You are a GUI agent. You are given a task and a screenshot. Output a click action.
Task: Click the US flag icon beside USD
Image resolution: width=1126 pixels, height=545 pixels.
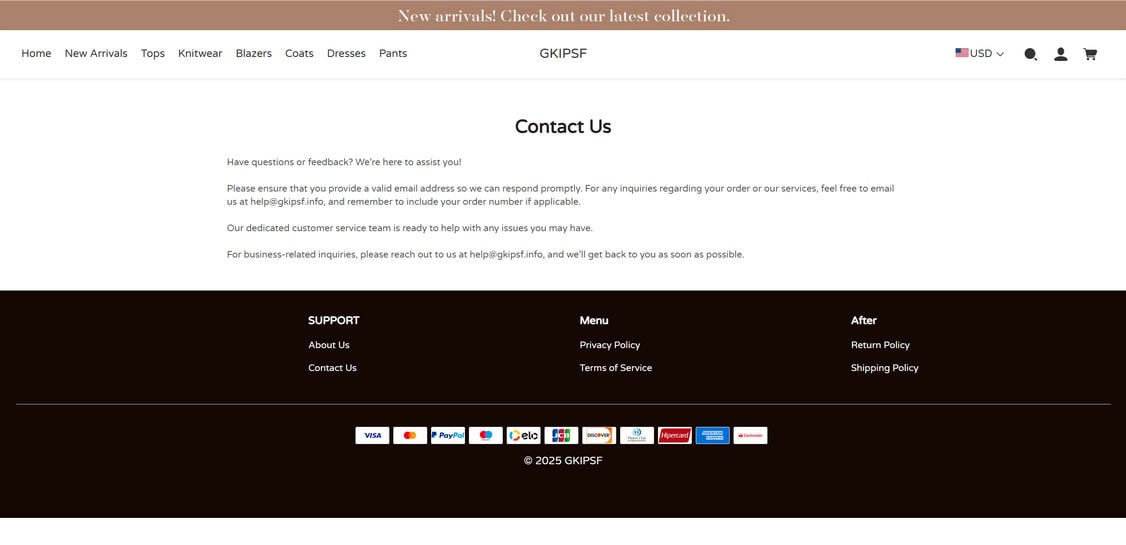[x=962, y=53]
